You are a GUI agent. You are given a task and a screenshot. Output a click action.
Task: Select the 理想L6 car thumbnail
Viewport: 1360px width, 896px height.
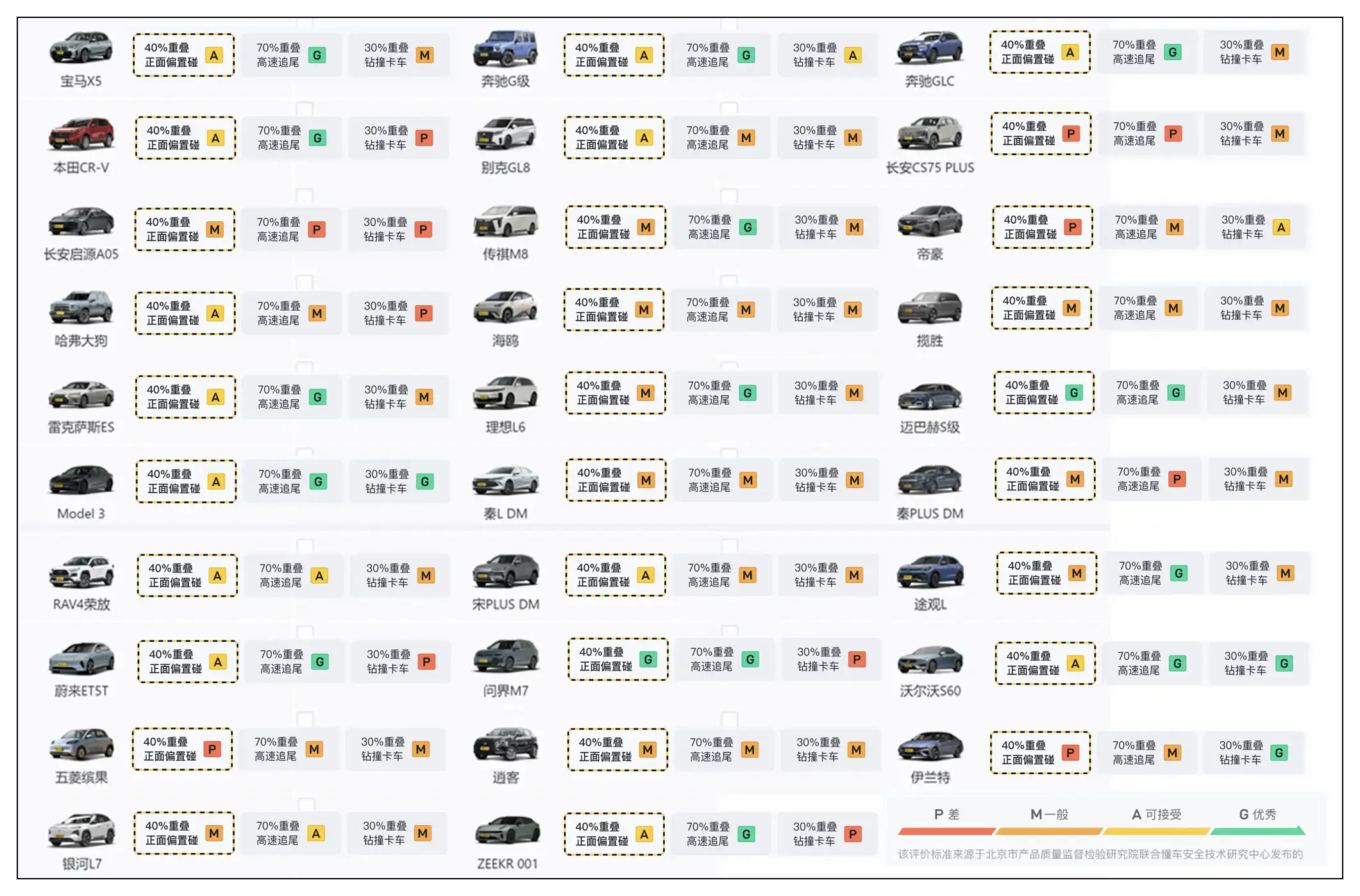click(x=505, y=392)
